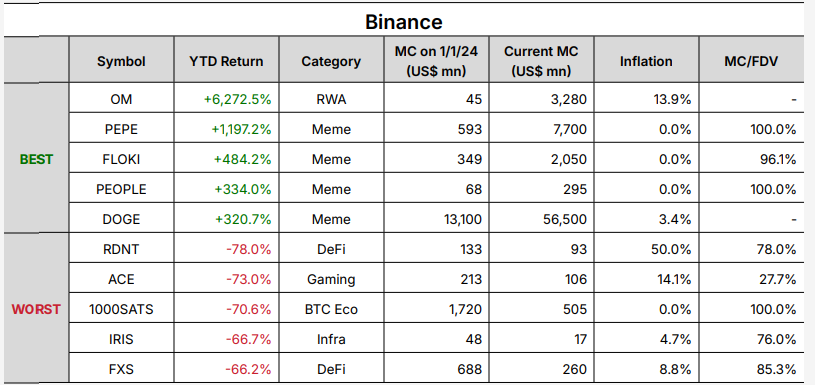Viewport: 815px width, 385px height.
Task: Select the Current MC column header
Action: pos(541,60)
